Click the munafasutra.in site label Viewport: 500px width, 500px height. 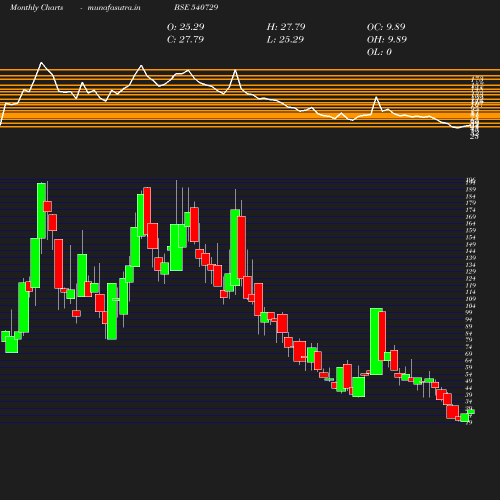coord(114,8)
